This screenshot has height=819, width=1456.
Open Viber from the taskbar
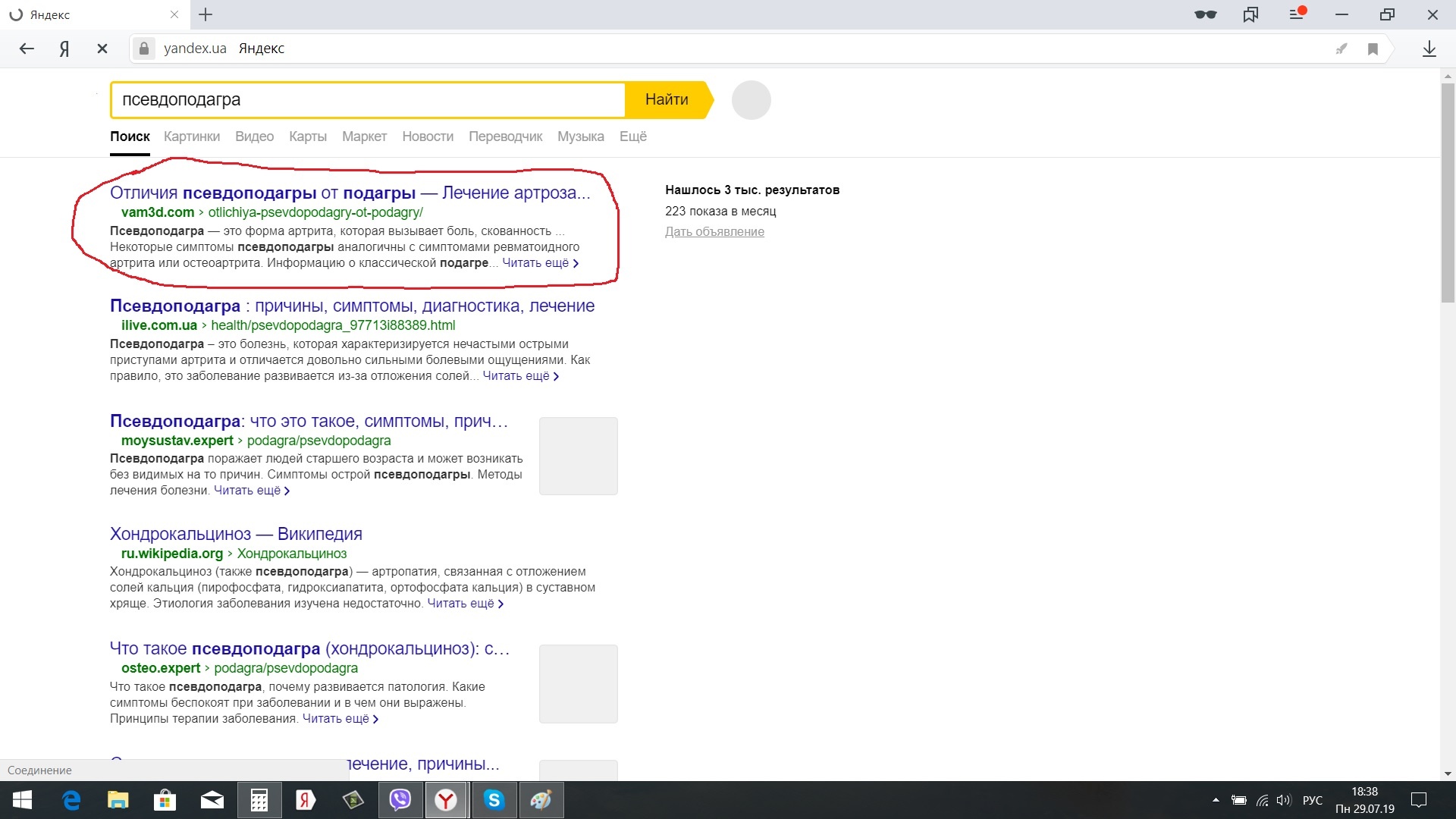400,800
